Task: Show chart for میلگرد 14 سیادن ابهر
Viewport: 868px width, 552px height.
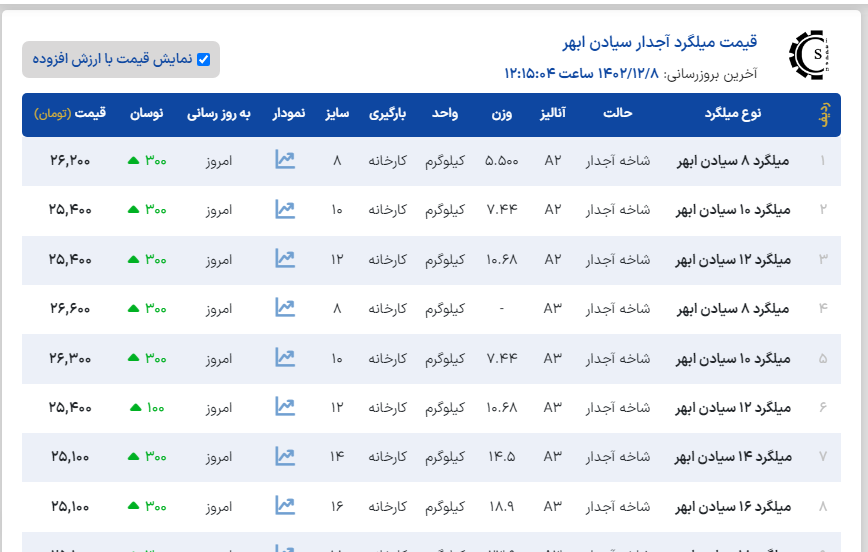Action: [285, 456]
